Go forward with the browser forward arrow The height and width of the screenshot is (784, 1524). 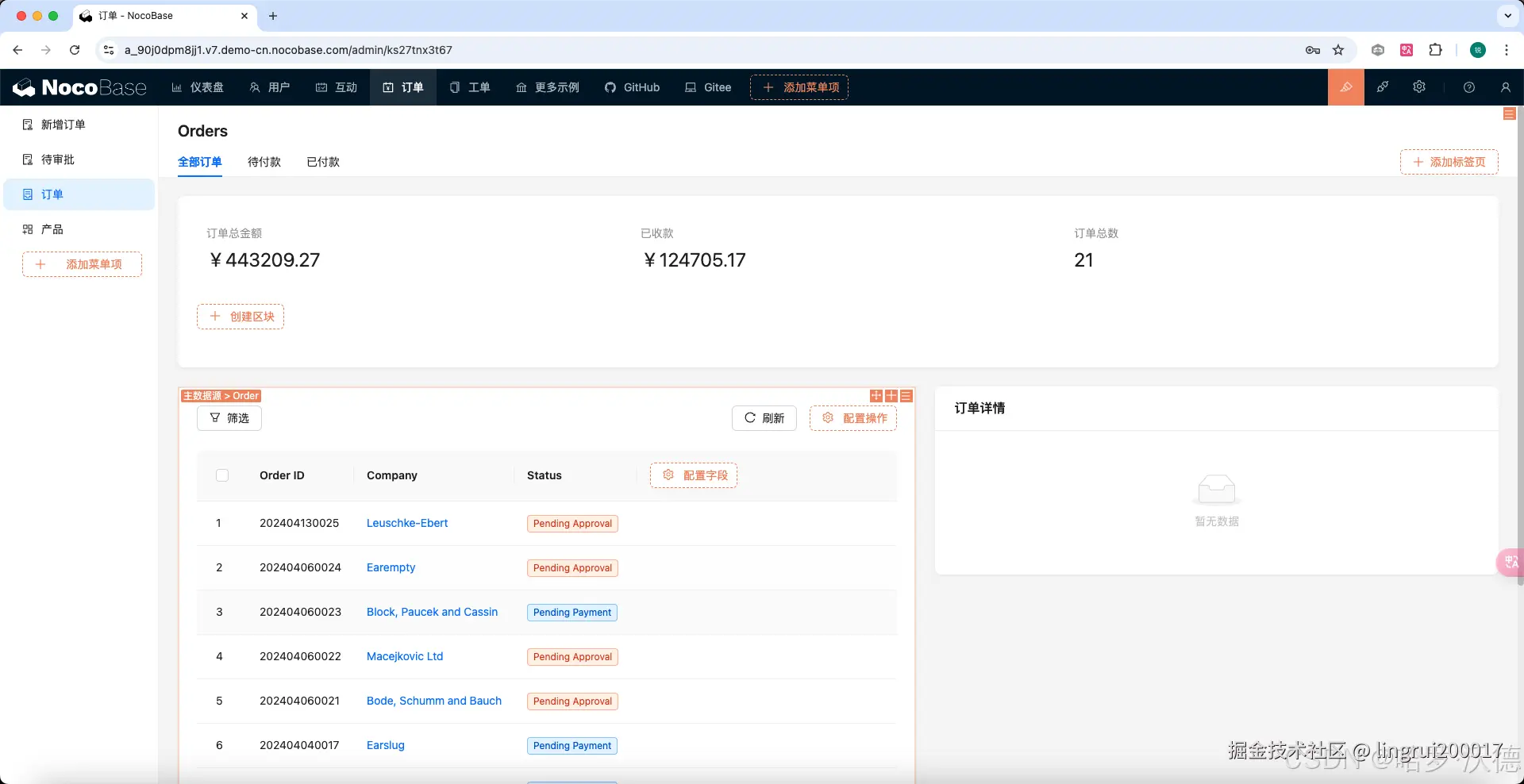click(x=46, y=50)
